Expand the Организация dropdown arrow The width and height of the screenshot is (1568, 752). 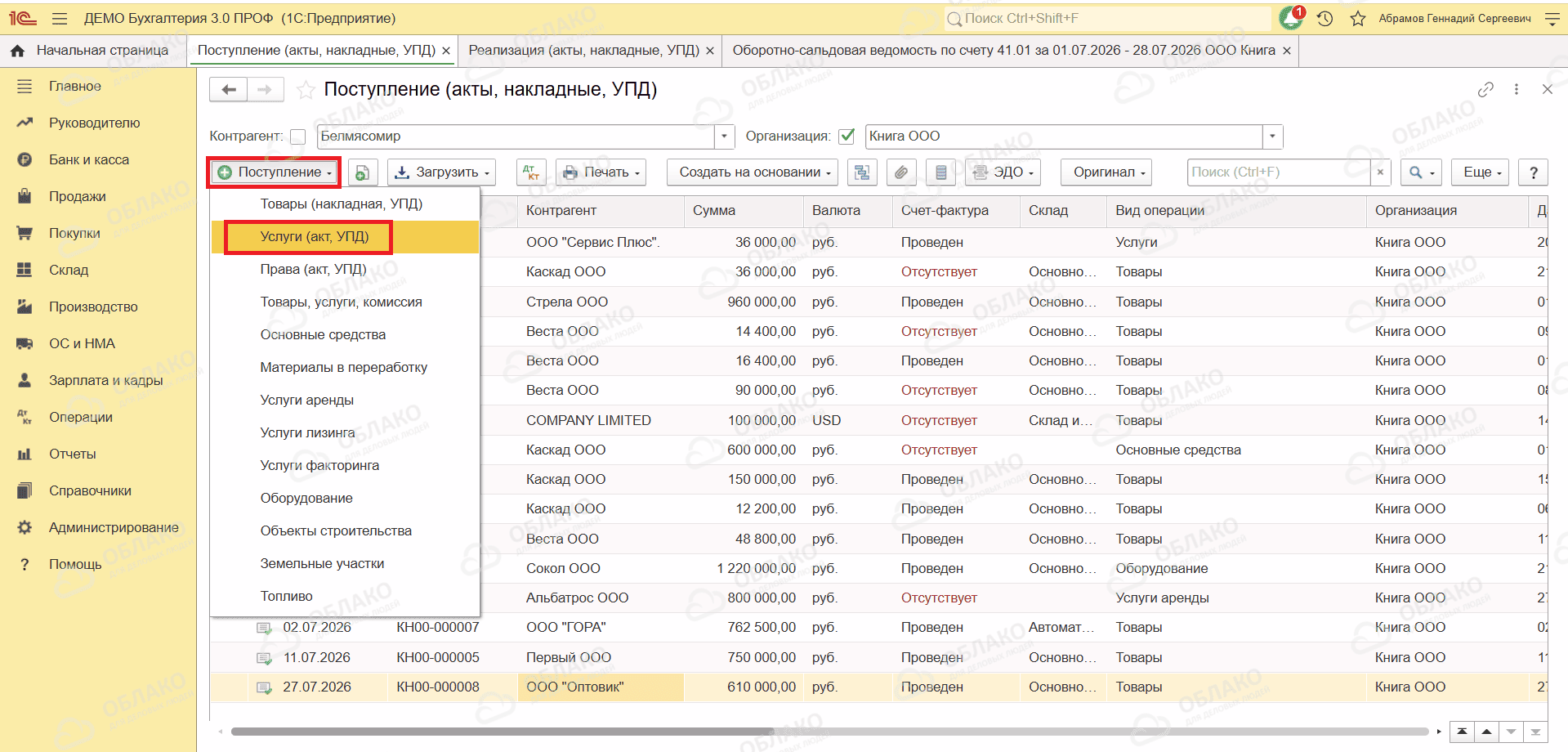click(1273, 137)
